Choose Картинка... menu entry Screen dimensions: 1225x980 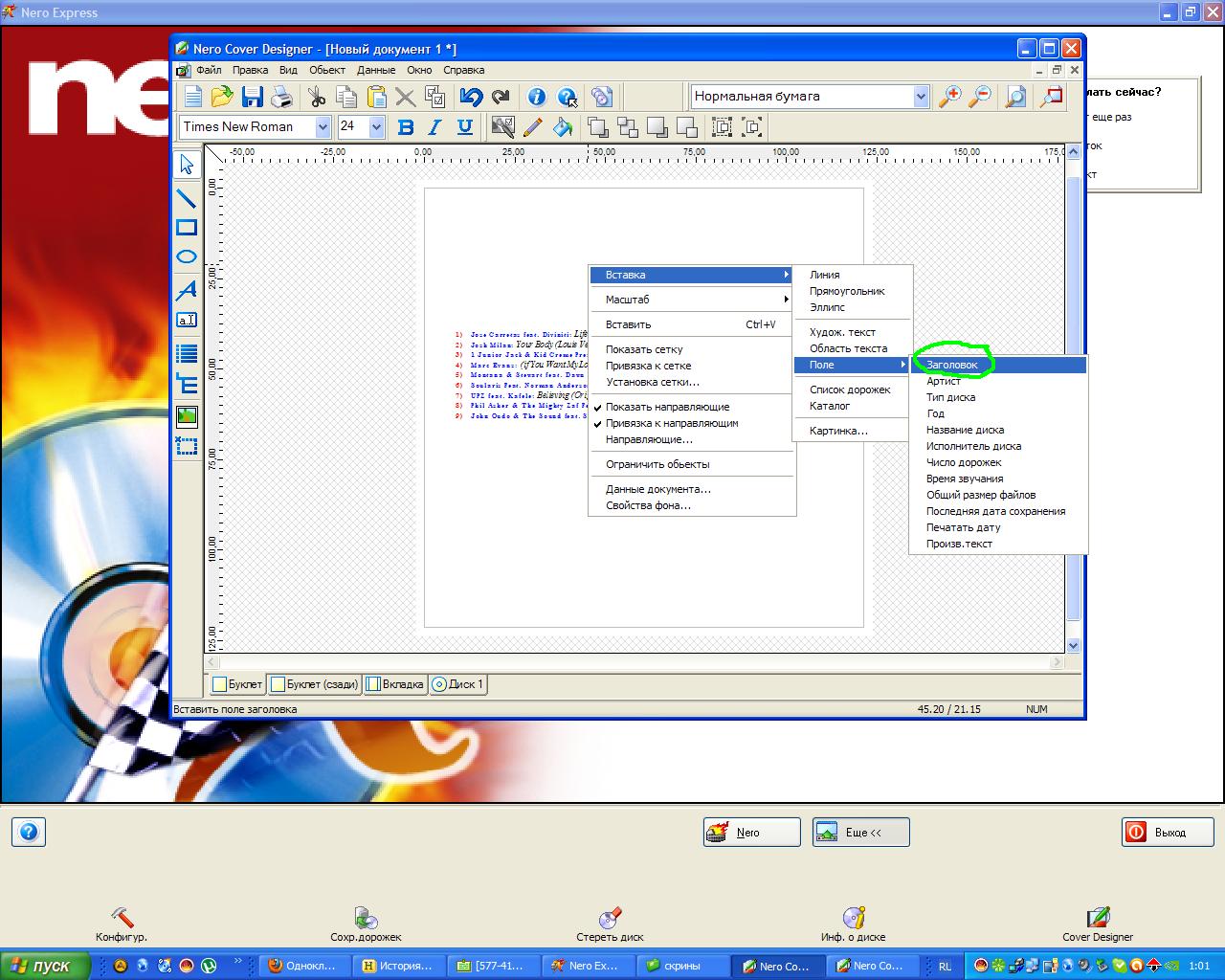pyautogui.click(x=851, y=431)
